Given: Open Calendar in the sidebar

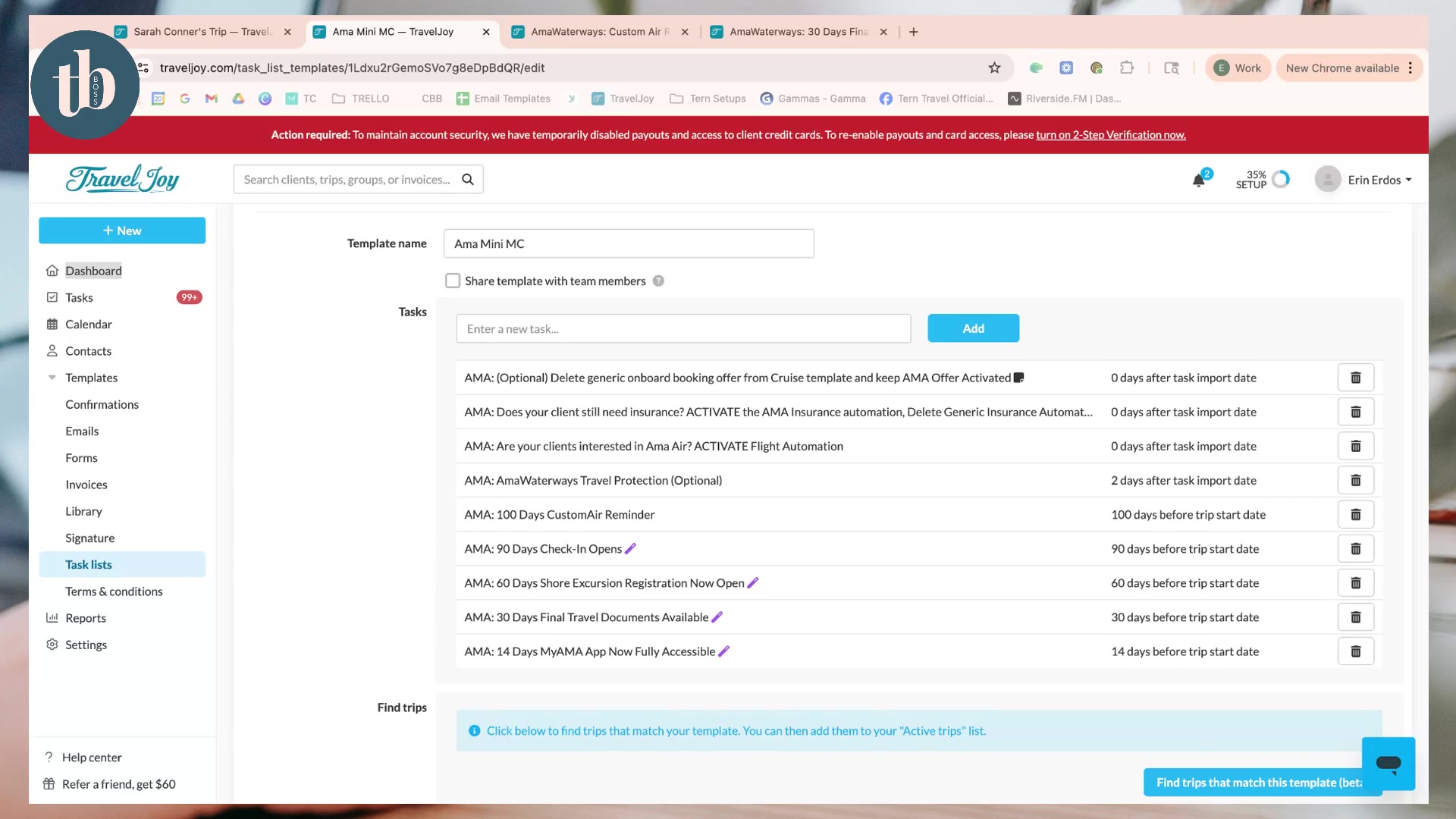Looking at the screenshot, I should 89,324.
